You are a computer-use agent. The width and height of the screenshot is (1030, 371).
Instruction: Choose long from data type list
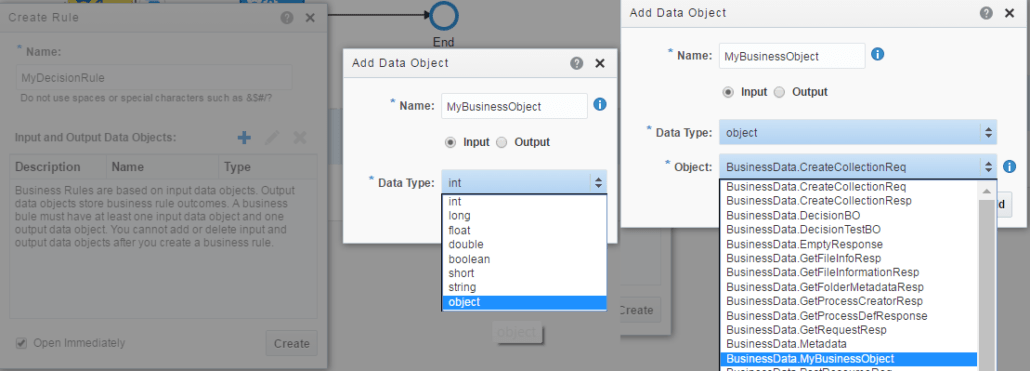(524, 215)
